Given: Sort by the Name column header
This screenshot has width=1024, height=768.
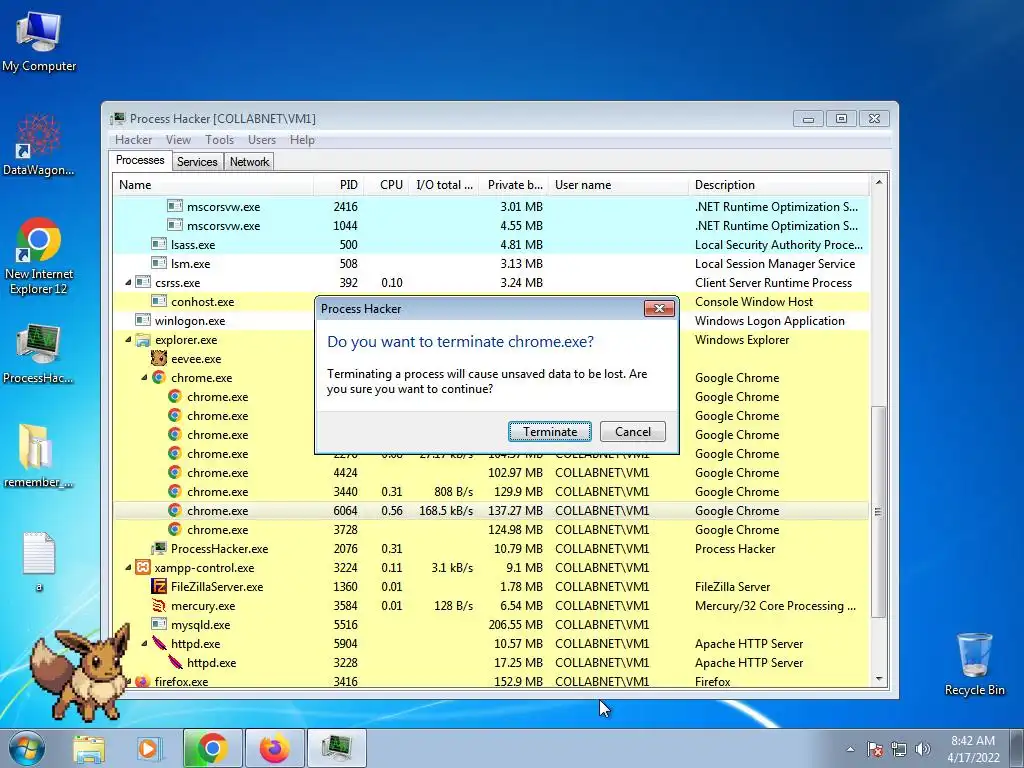Looking at the screenshot, I should click(213, 185).
